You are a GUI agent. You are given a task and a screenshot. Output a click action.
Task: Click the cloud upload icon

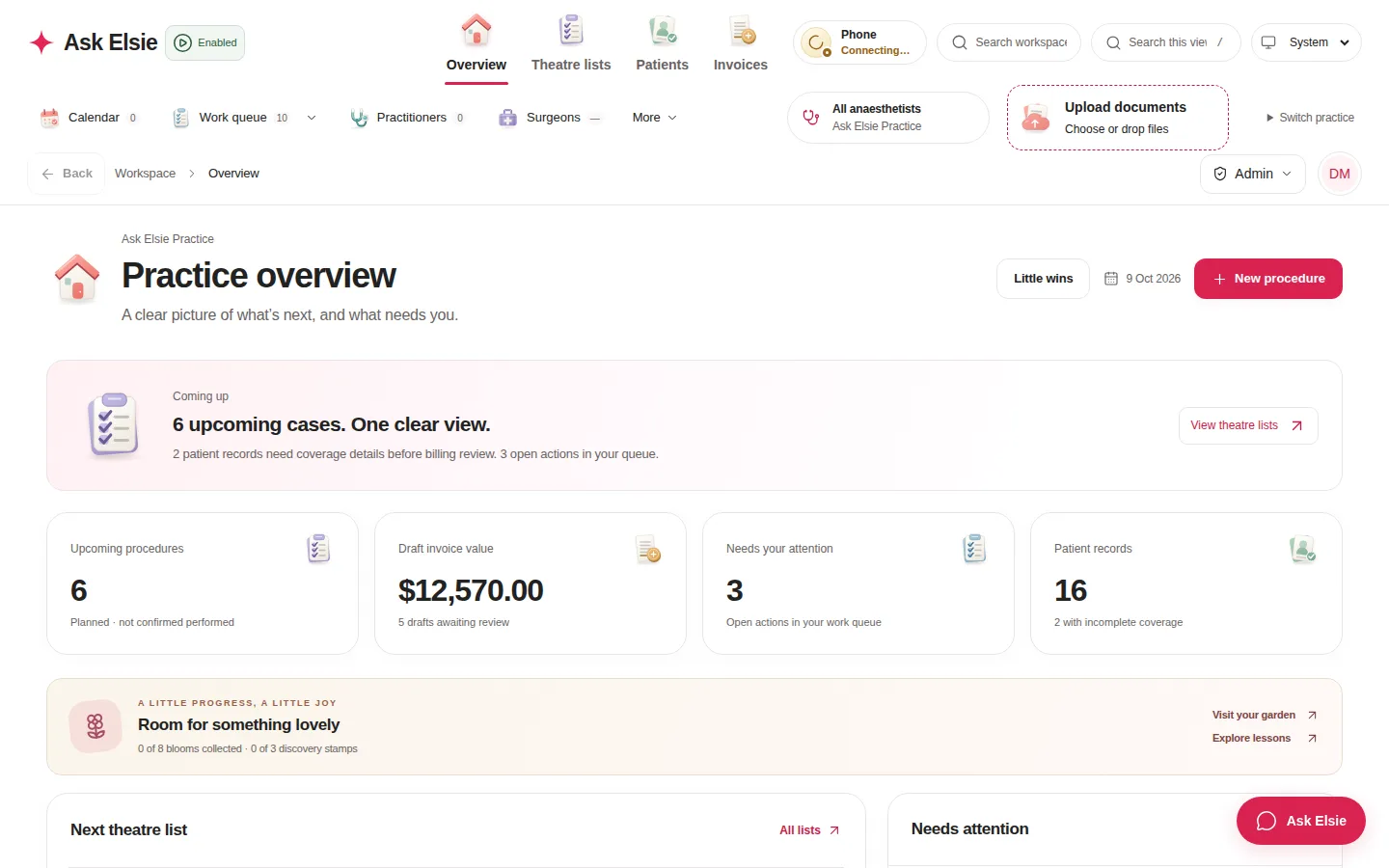[1035, 118]
